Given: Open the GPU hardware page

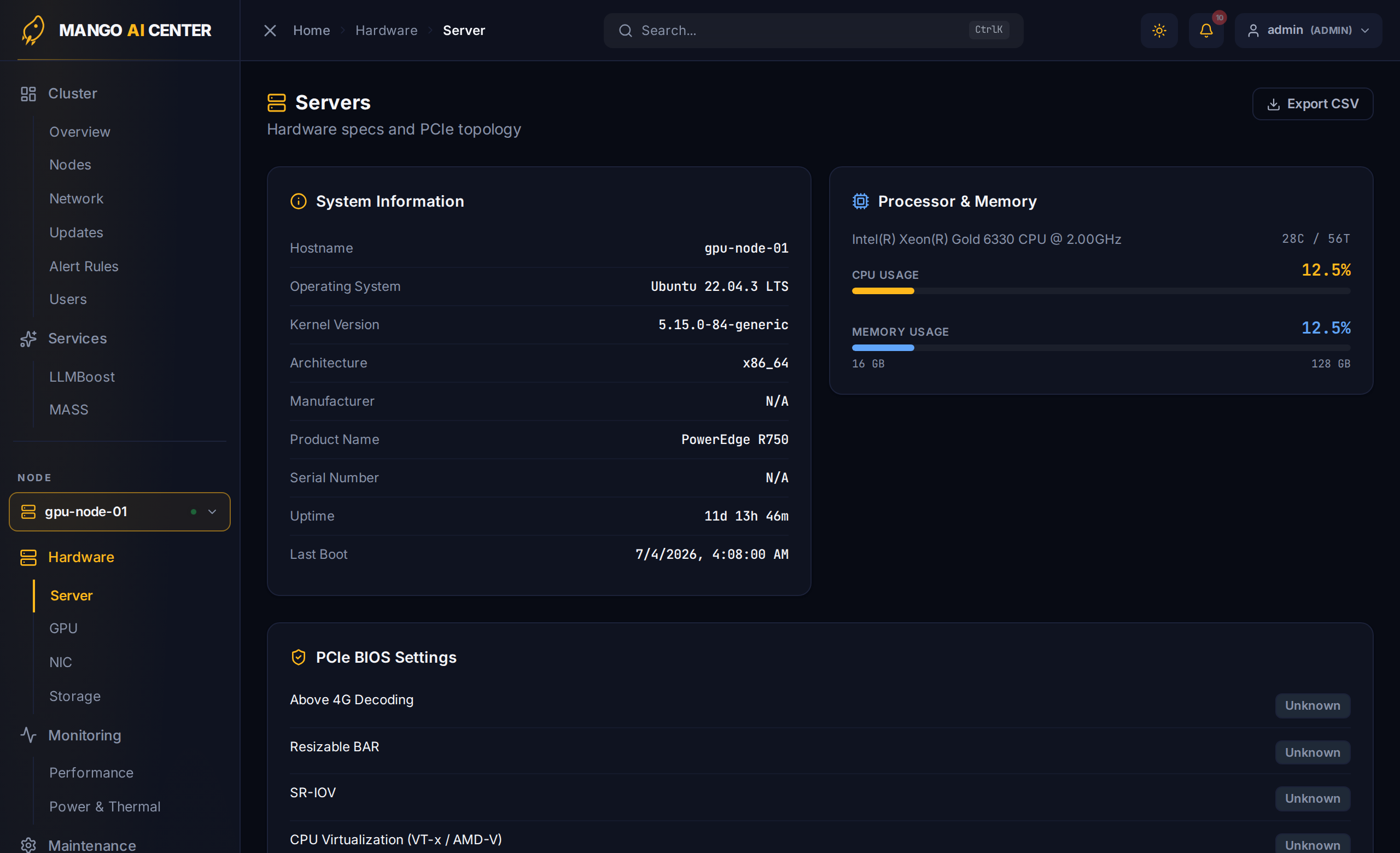Looking at the screenshot, I should pyautogui.click(x=63, y=628).
